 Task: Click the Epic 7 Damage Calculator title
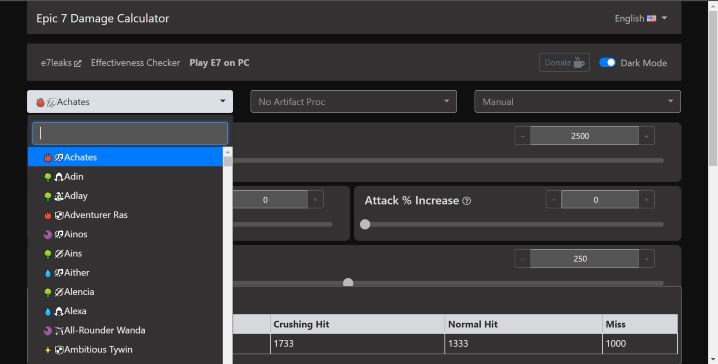(x=103, y=18)
